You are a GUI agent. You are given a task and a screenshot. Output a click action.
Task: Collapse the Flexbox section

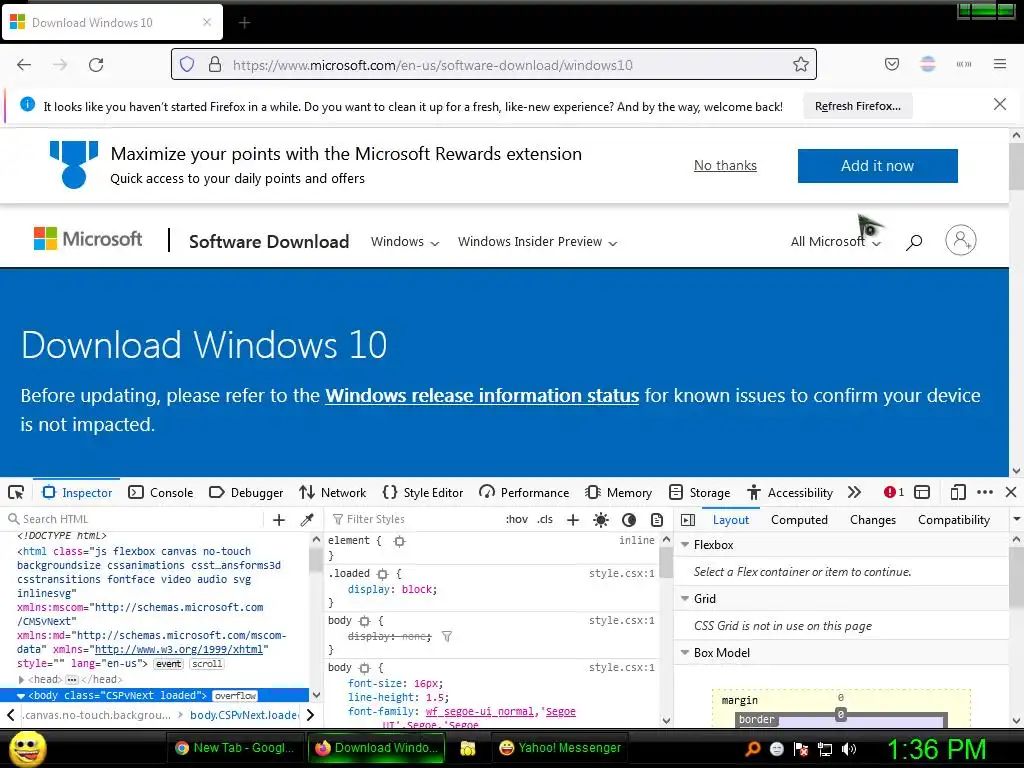click(685, 545)
